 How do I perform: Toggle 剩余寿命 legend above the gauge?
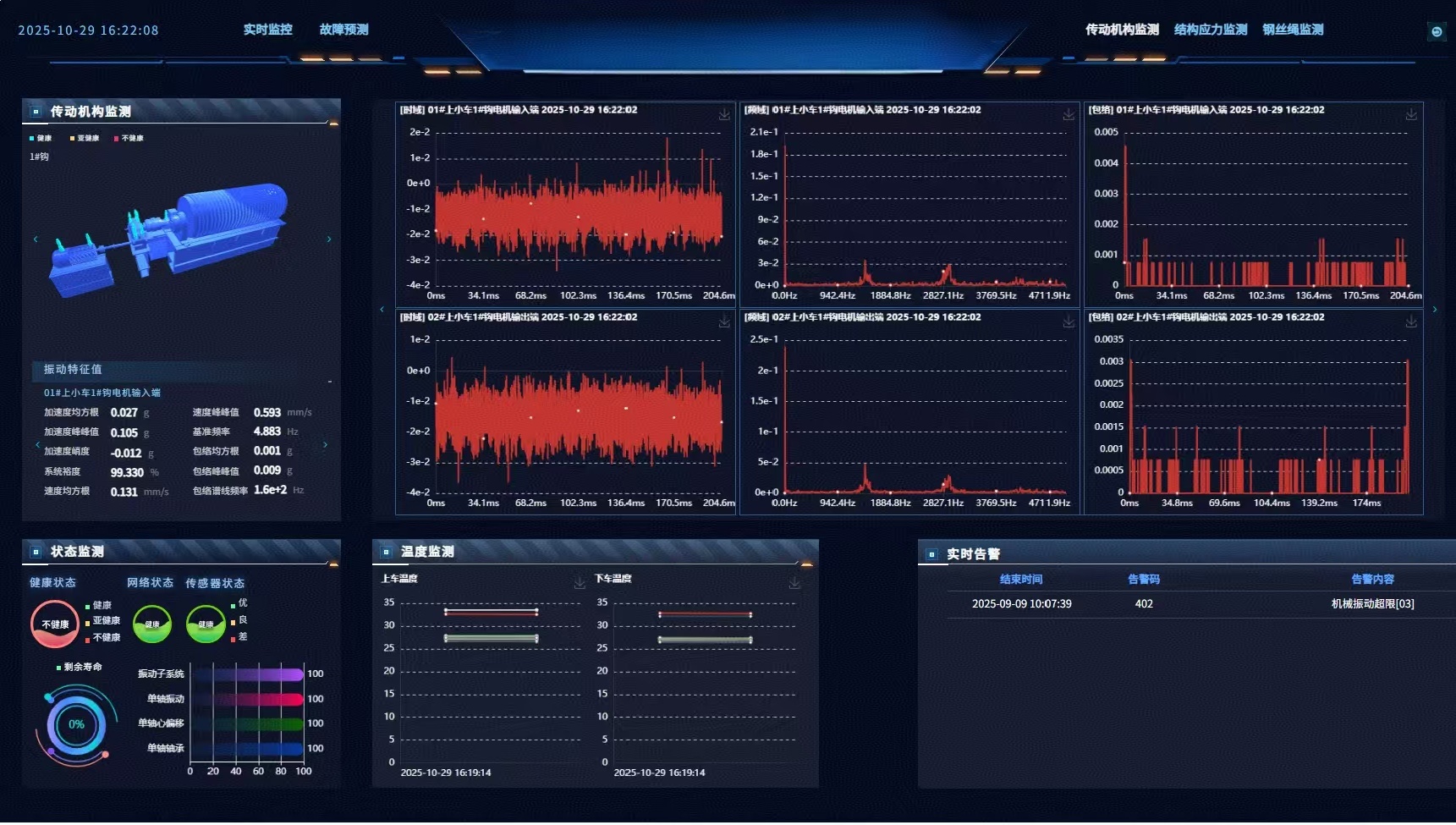point(80,667)
